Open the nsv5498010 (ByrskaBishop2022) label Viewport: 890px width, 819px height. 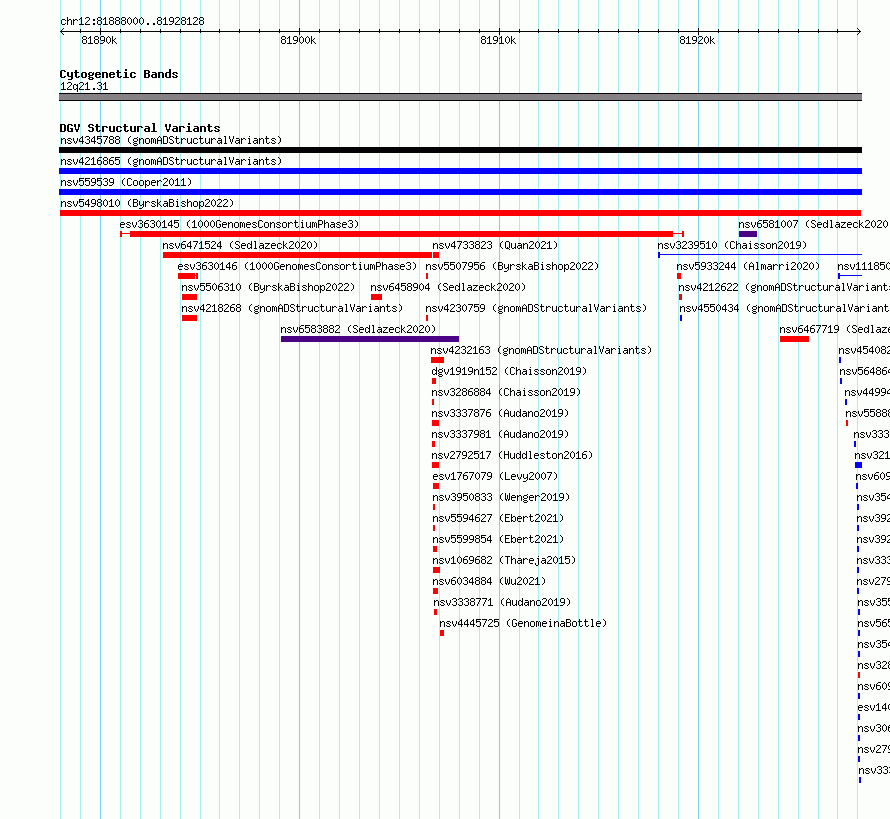tap(147, 203)
